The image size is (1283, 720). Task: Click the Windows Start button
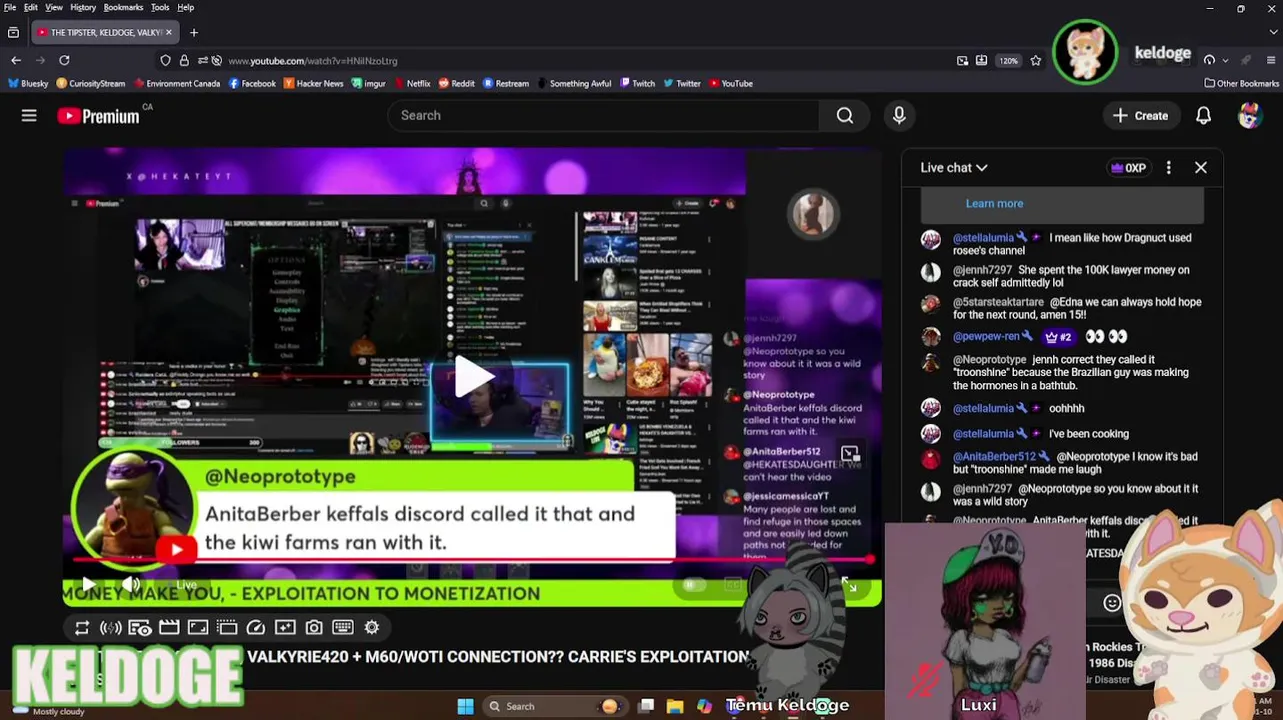pos(465,706)
